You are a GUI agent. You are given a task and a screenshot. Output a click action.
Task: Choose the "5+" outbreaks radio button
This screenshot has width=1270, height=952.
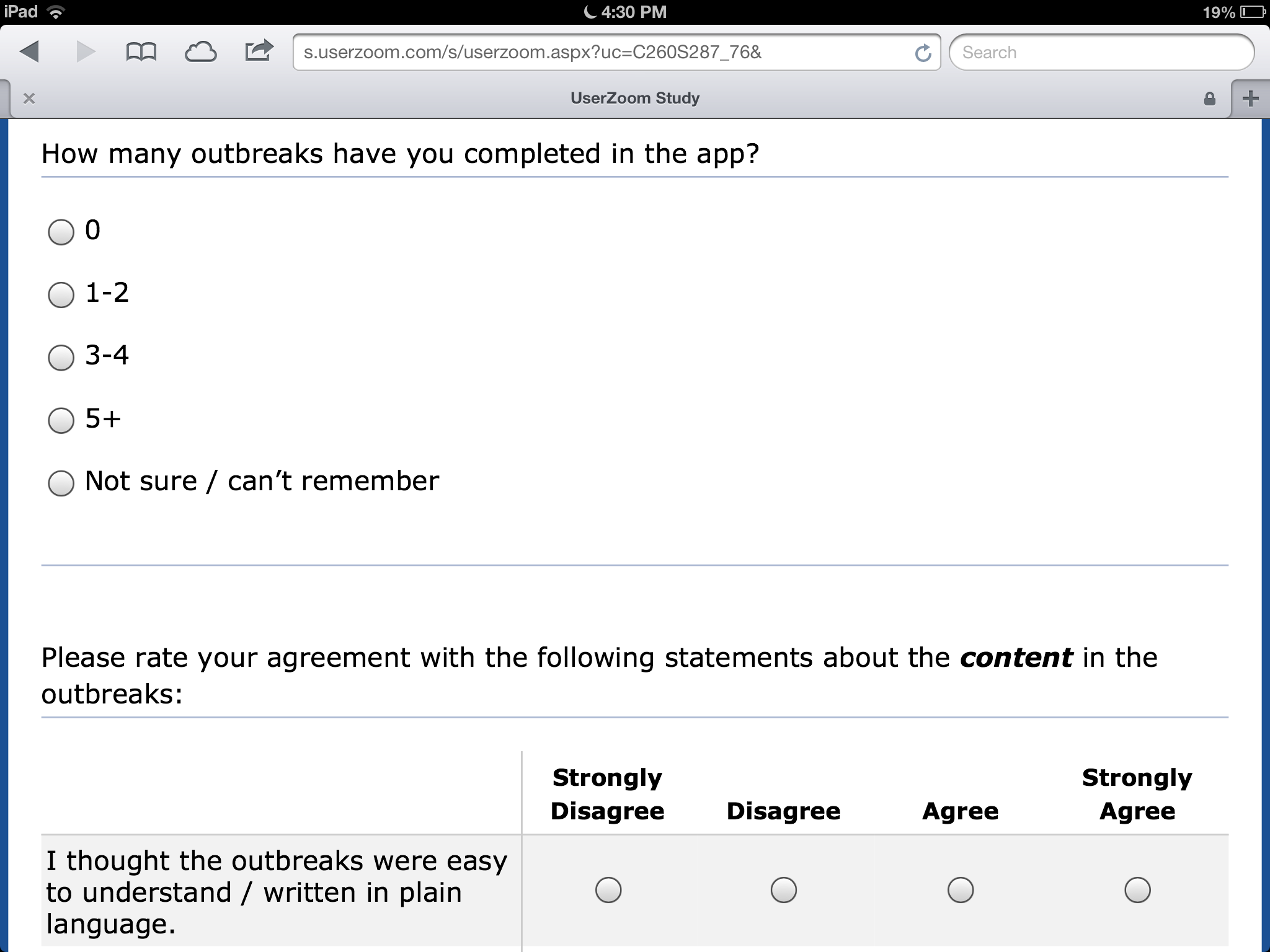[x=61, y=420]
